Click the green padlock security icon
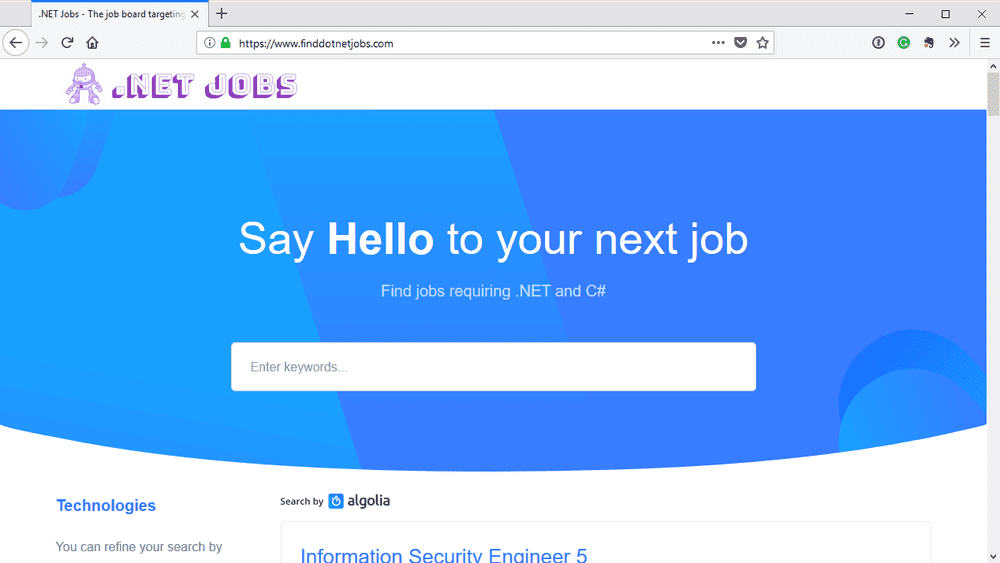The height and width of the screenshot is (563, 1000). [x=225, y=43]
